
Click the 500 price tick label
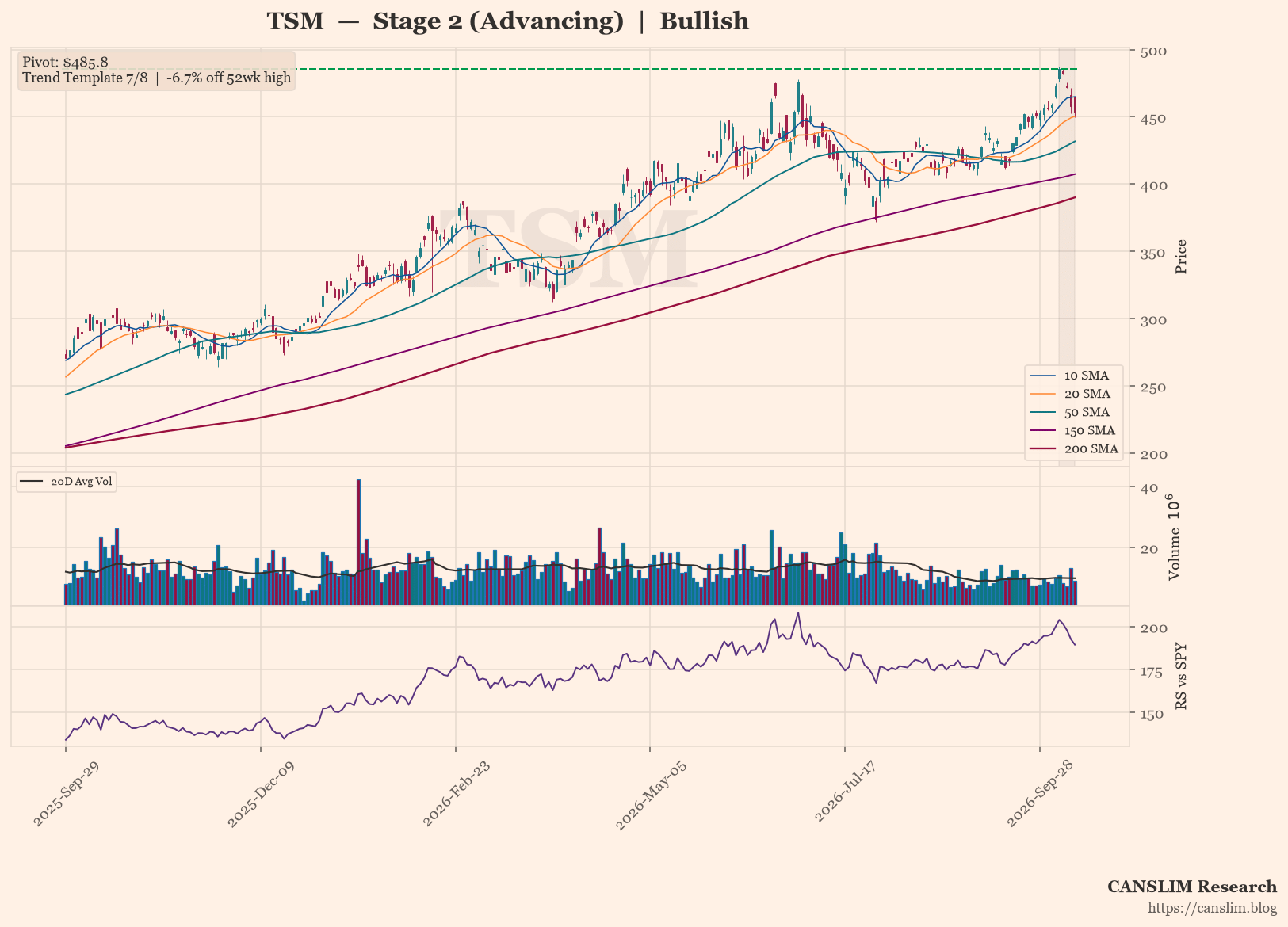click(x=1153, y=51)
